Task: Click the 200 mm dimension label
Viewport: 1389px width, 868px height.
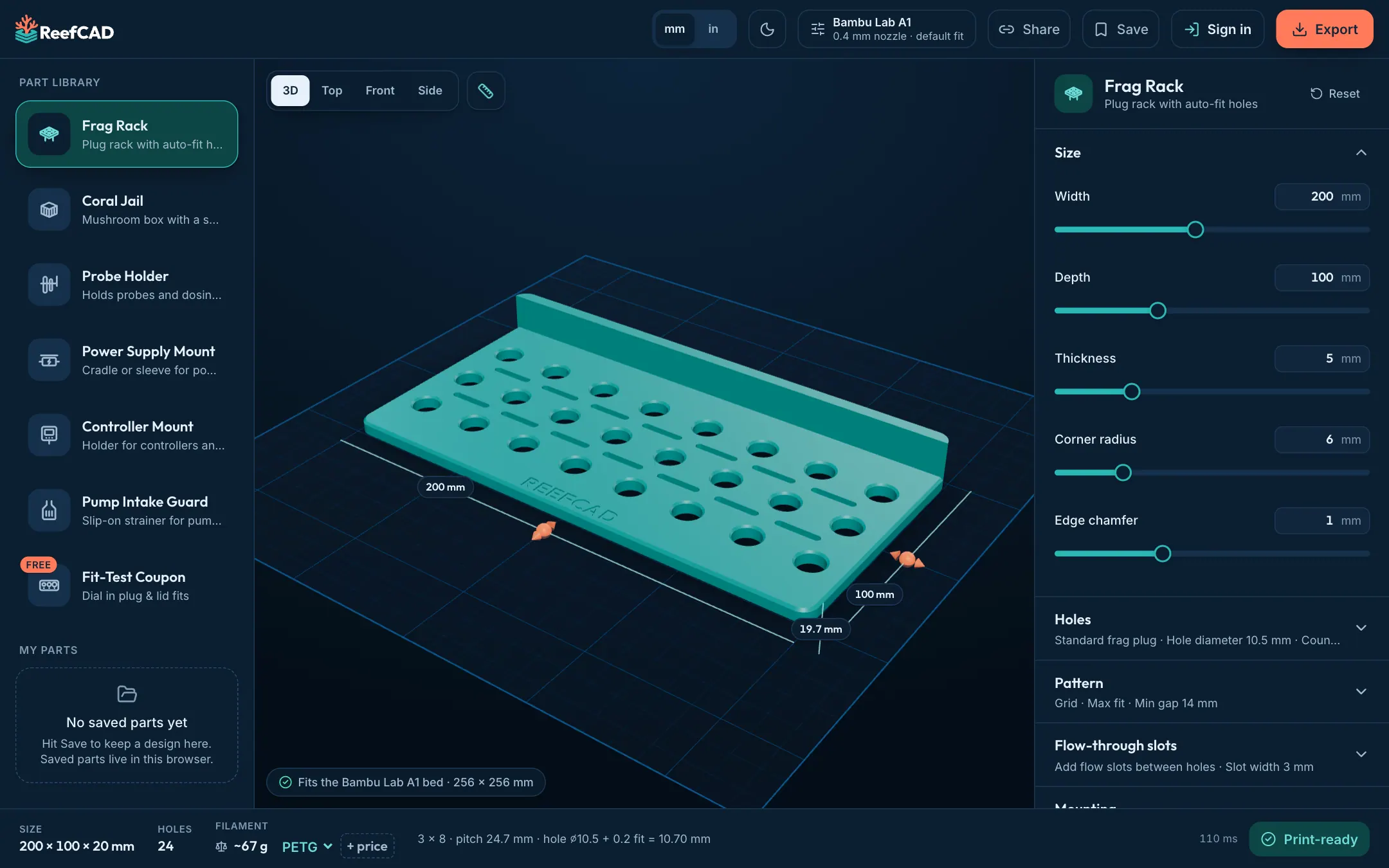Action: [x=445, y=487]
